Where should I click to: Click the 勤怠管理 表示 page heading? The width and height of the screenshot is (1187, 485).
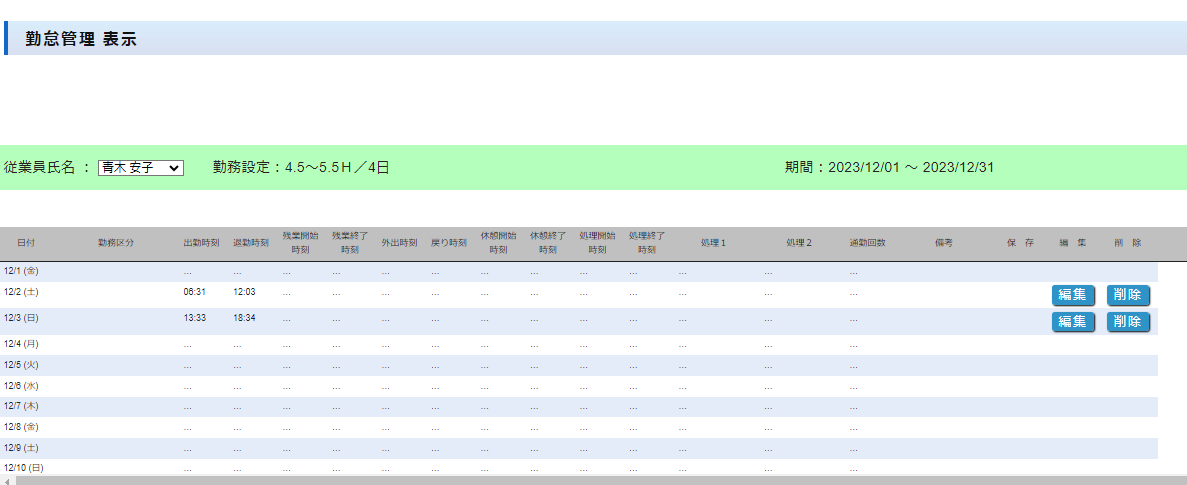(81, 39)
